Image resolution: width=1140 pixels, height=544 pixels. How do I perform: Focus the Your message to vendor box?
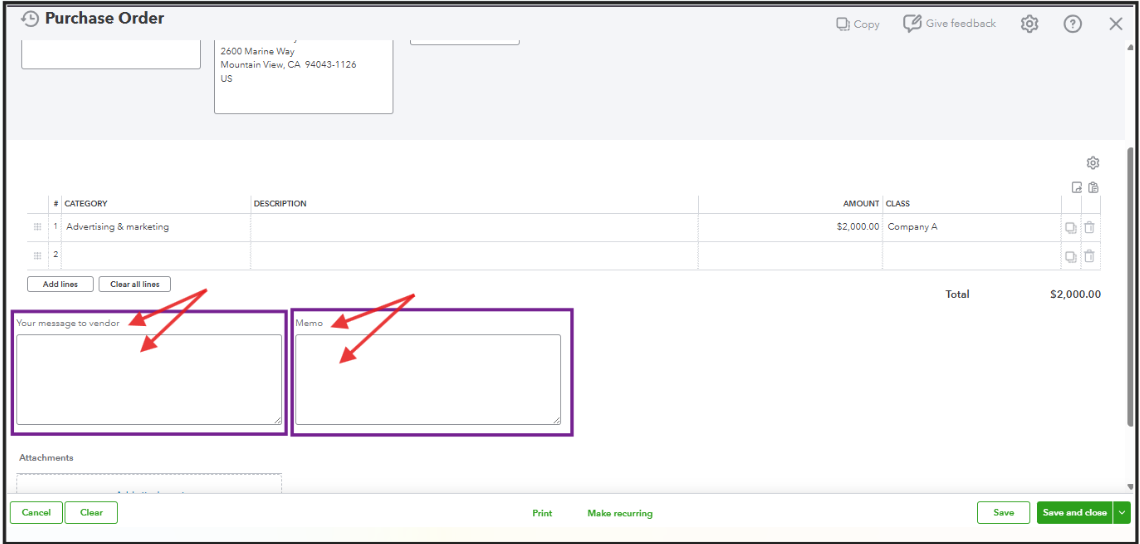point(149,379)
